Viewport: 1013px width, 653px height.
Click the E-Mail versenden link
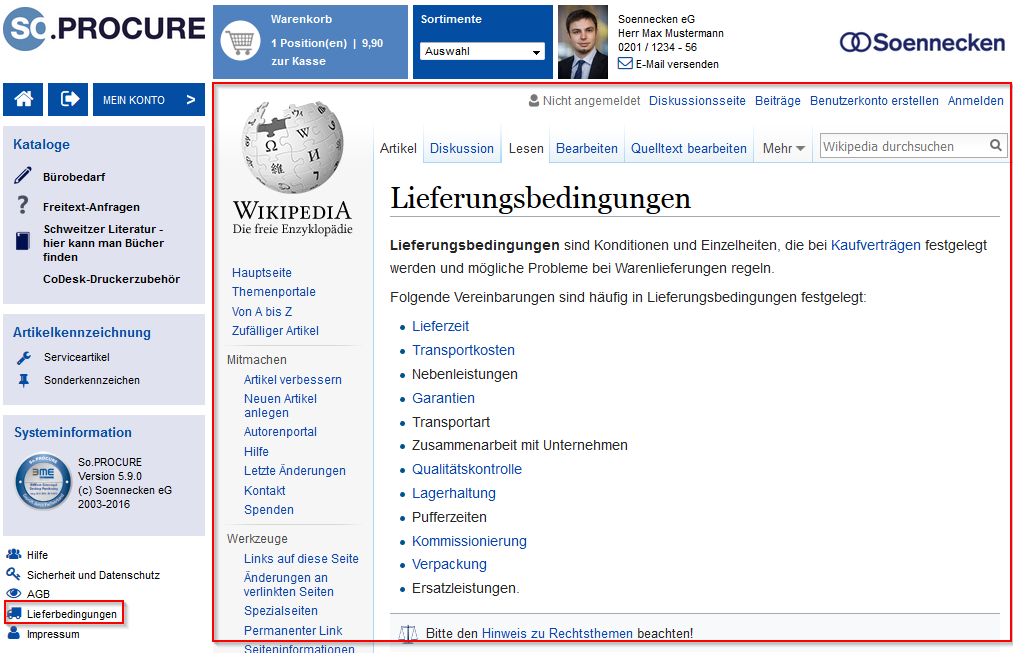677,64
